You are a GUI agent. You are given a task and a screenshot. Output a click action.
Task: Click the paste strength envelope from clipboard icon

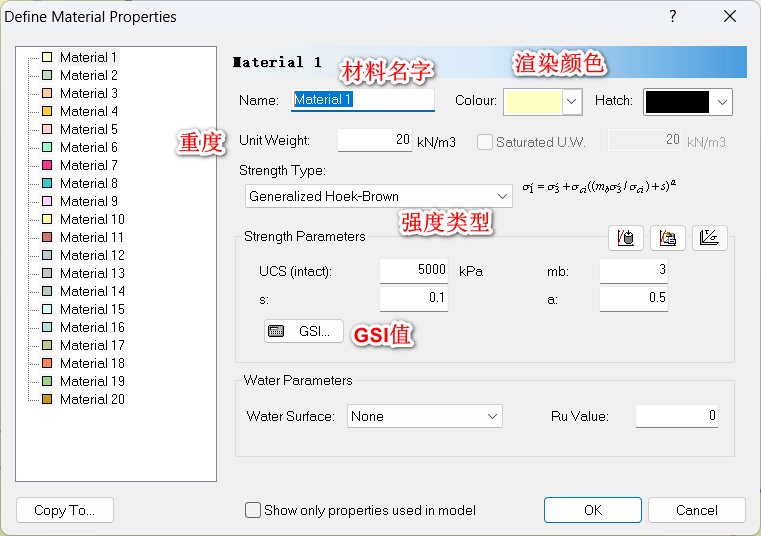pyautogui.click(x=667, y=238)
